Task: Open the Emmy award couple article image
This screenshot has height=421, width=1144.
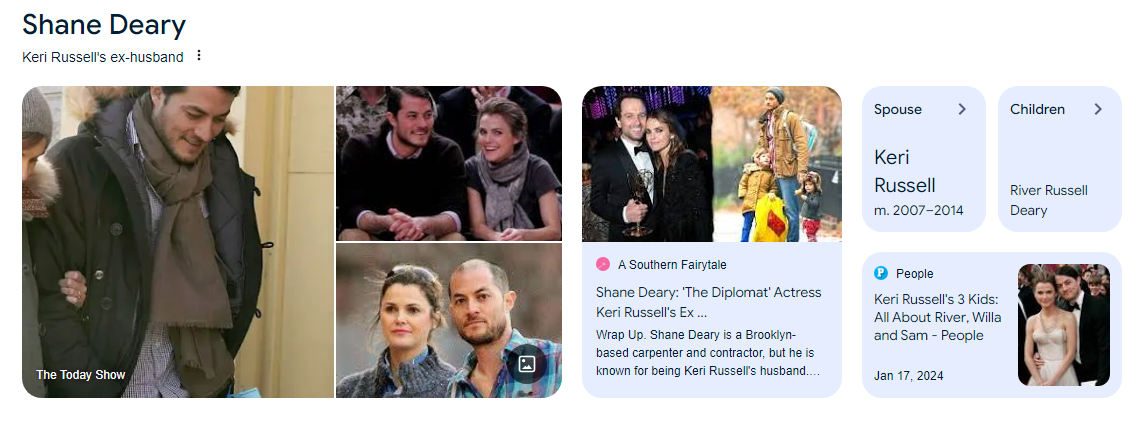Action: pos(711,164)
